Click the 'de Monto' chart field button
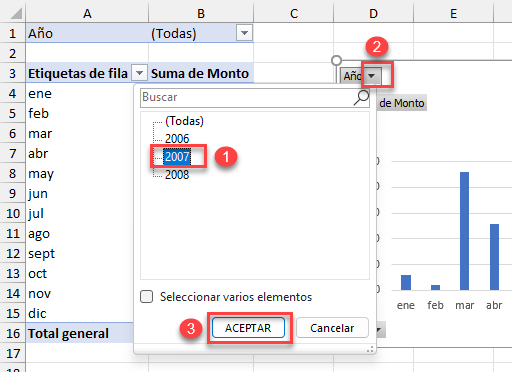The height and width of the screenshot is (372, 512). tap(402, 103)
